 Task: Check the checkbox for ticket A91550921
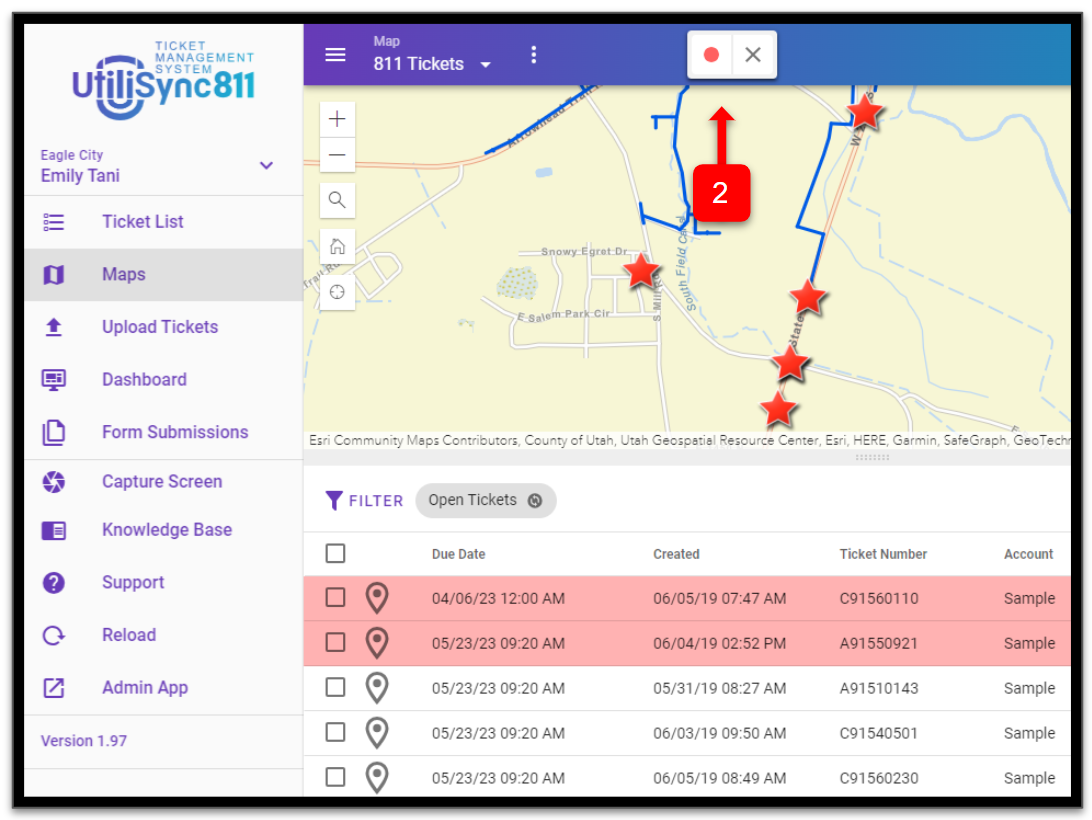[336, 642]
